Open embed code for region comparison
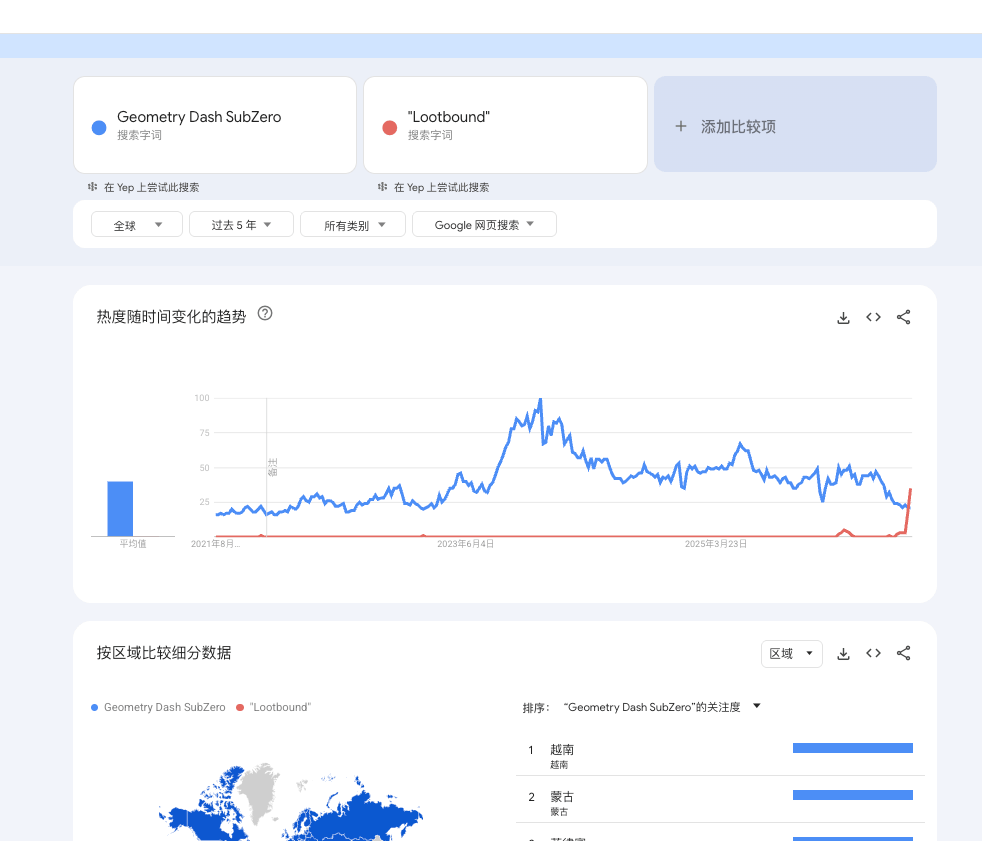 [x=873, y=653]
